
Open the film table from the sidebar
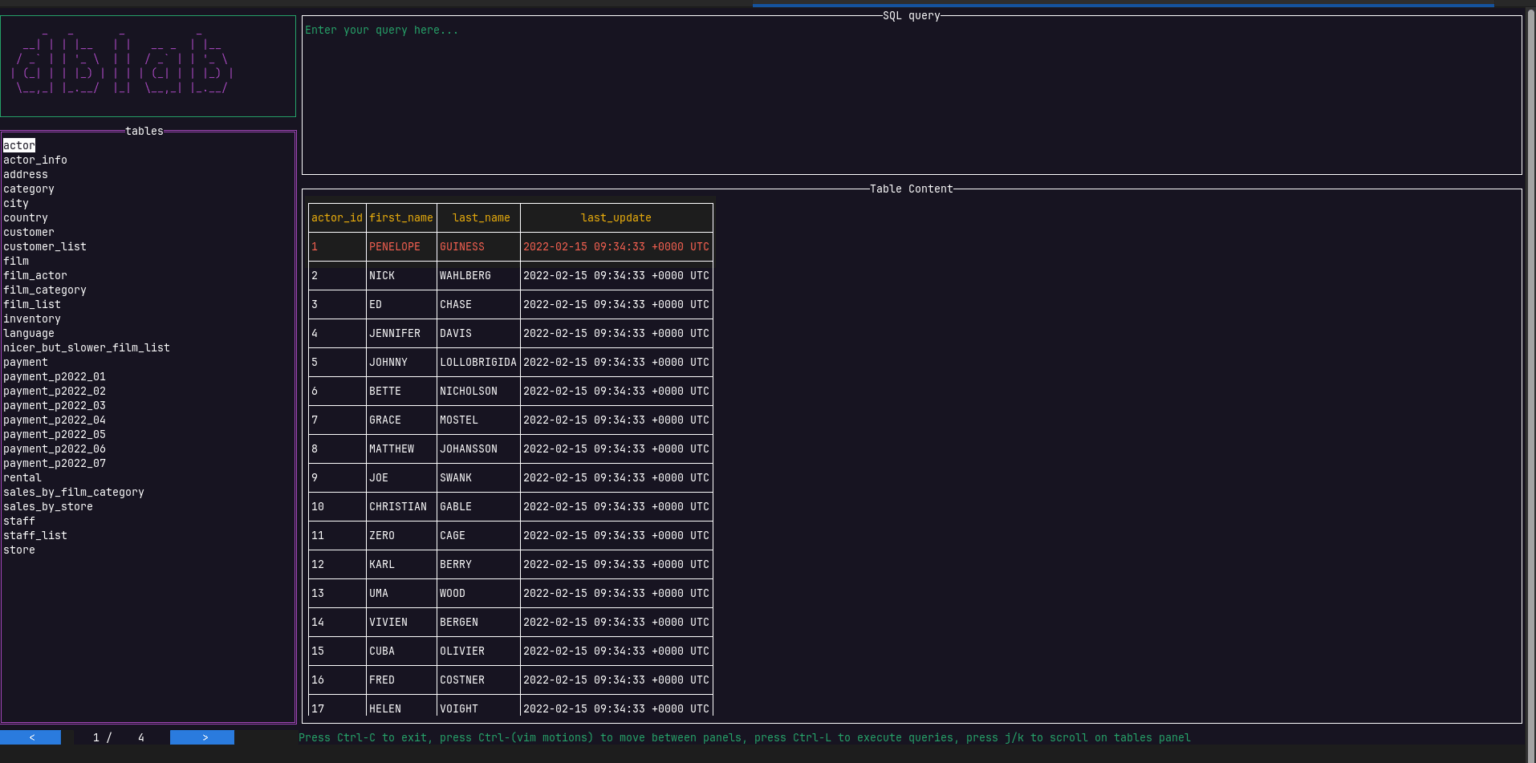pyautogui.click(x=15, y=260)
